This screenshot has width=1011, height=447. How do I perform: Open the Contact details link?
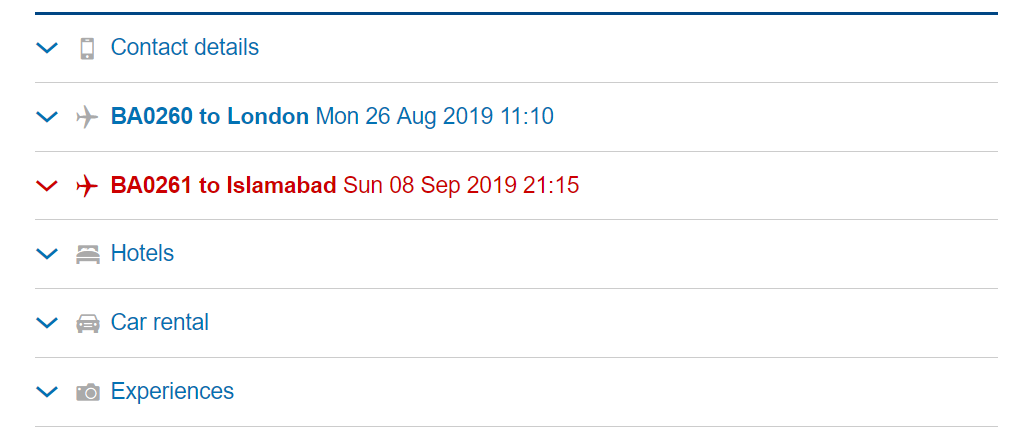click(x=184, y=47)
